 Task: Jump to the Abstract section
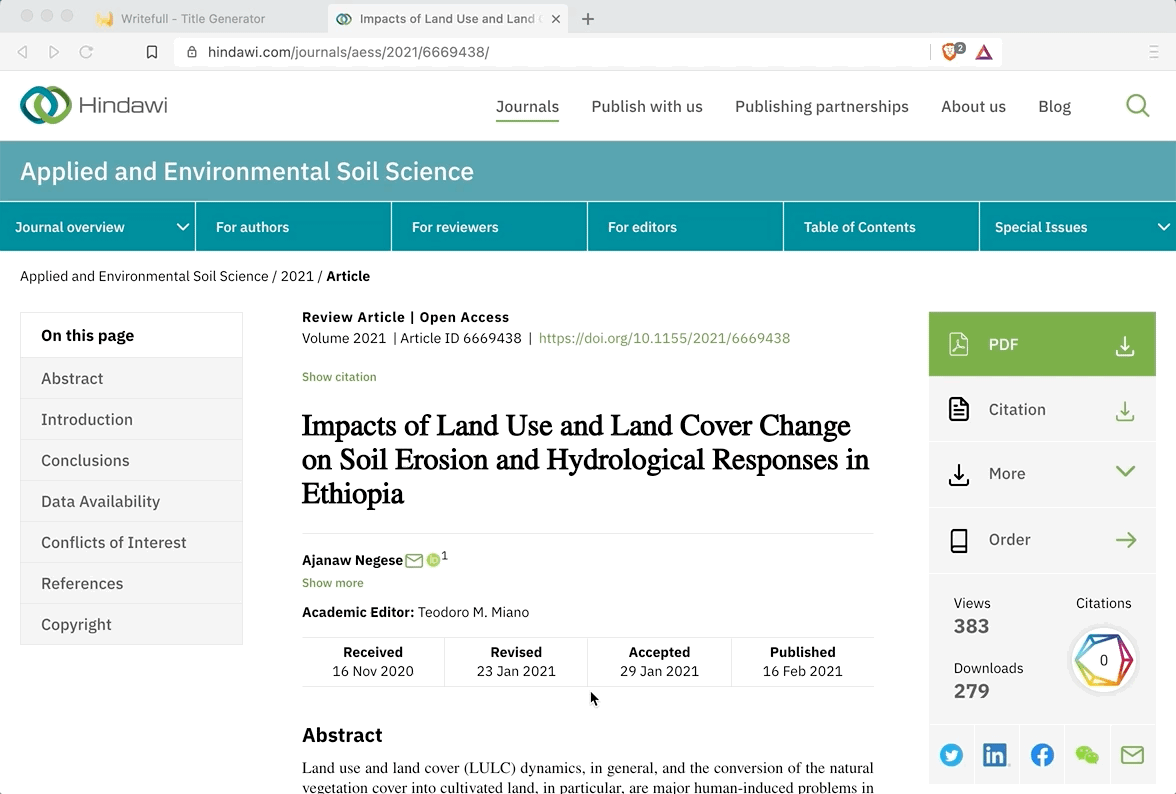tap(131, 379)
